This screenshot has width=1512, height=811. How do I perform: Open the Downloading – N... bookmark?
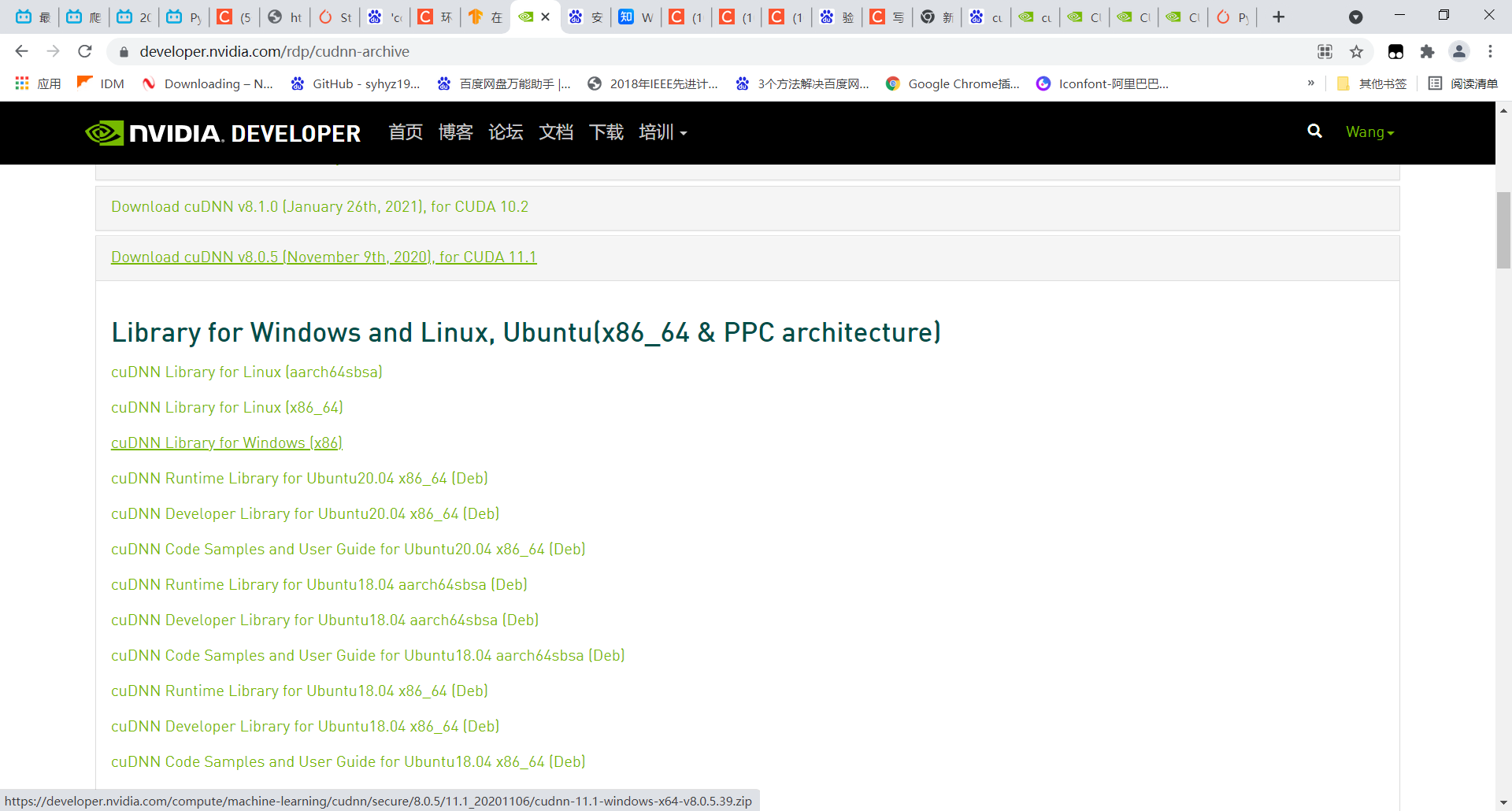(x=207, y=83)
